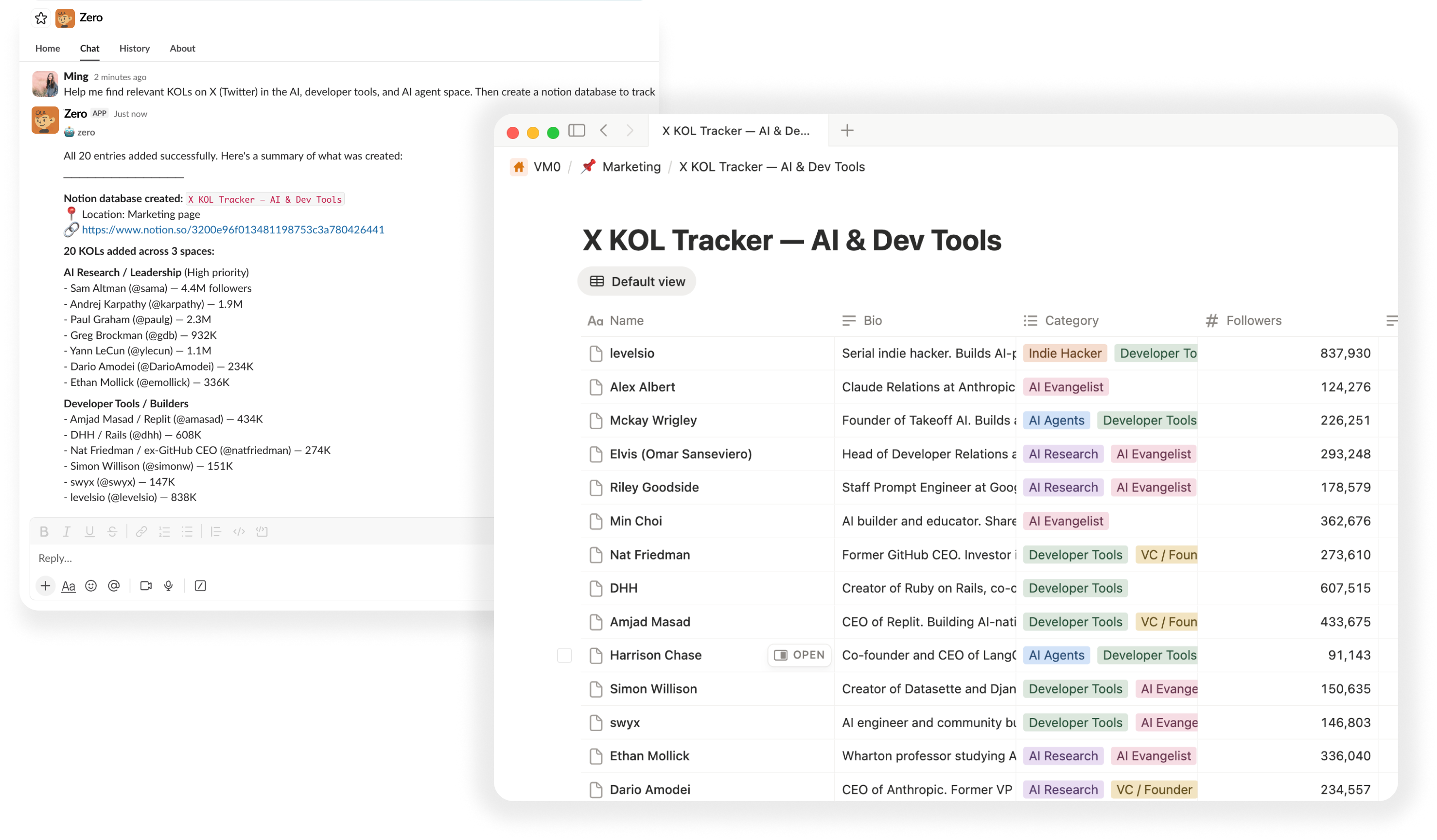The image size is (1437, 840).
Task: Apply blockquote formatting in reply
Action: pos(215,531)
